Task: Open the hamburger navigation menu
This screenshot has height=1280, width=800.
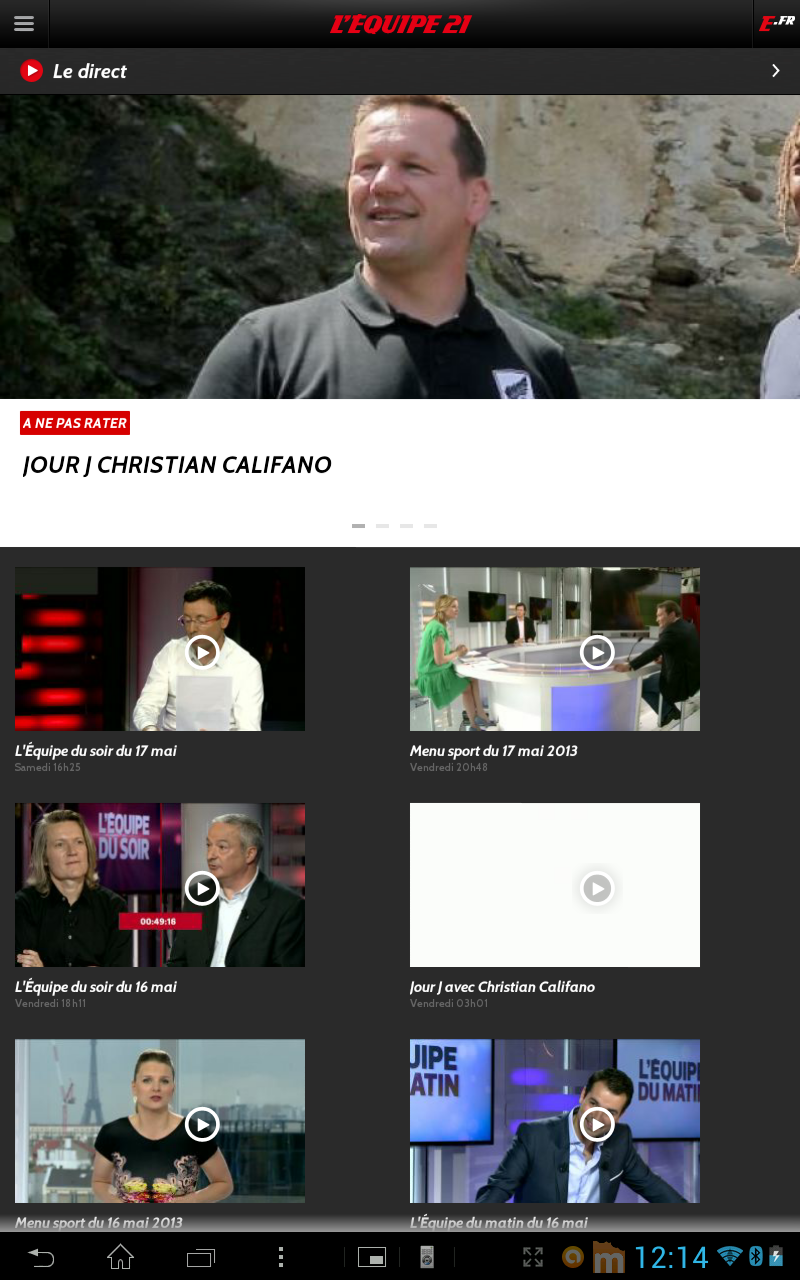Action: tap(24, 24)
